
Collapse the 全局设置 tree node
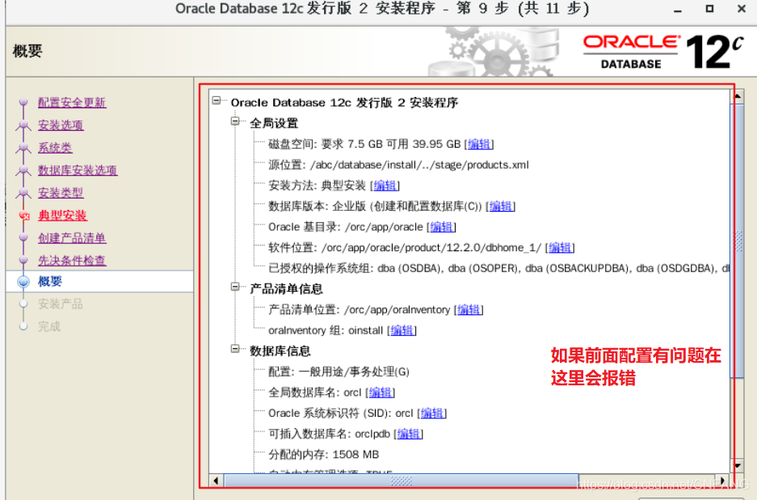pos(235,121)
